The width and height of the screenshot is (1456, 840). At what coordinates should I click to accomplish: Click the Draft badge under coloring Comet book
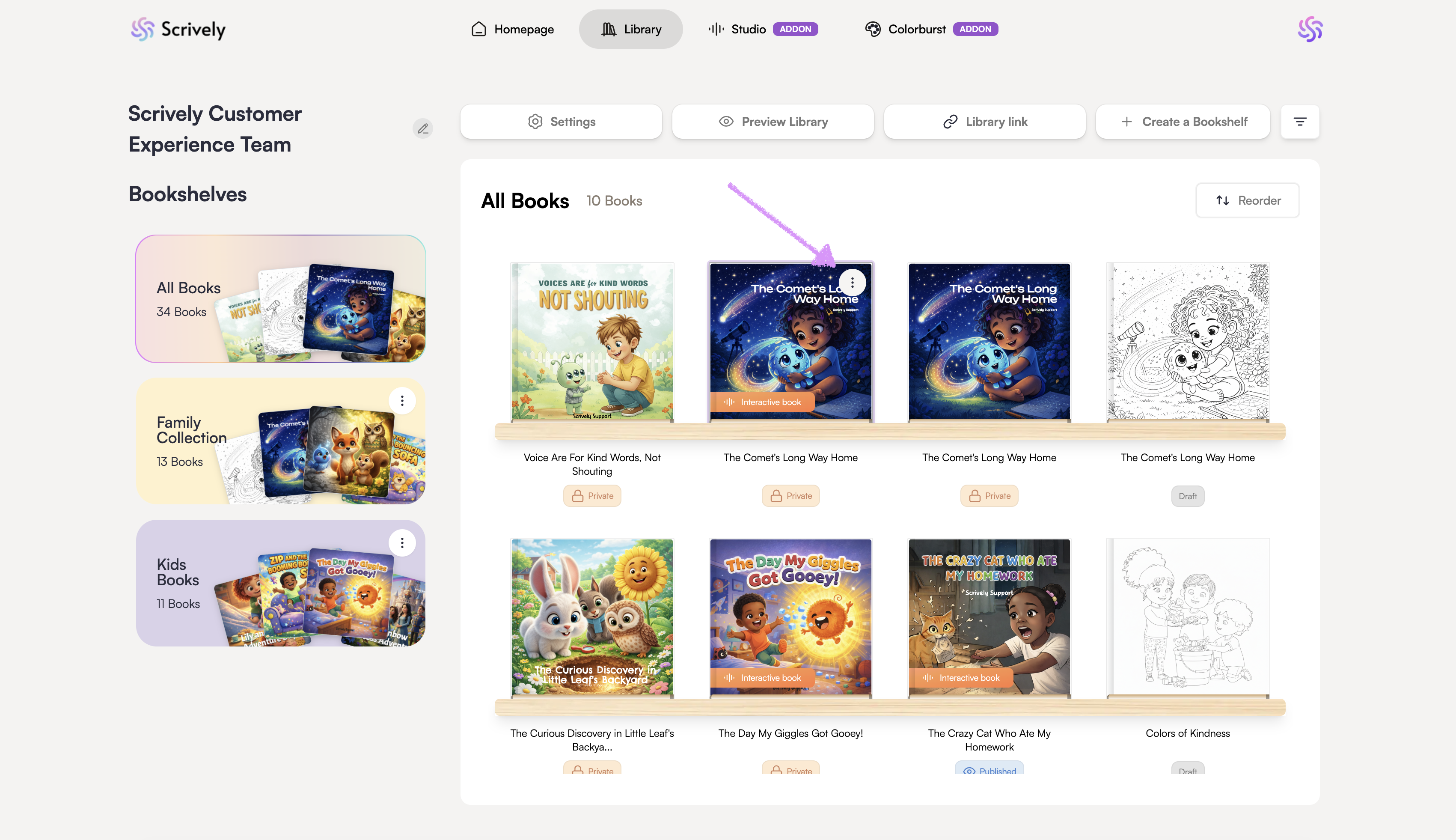click(x=1187, y=496)
